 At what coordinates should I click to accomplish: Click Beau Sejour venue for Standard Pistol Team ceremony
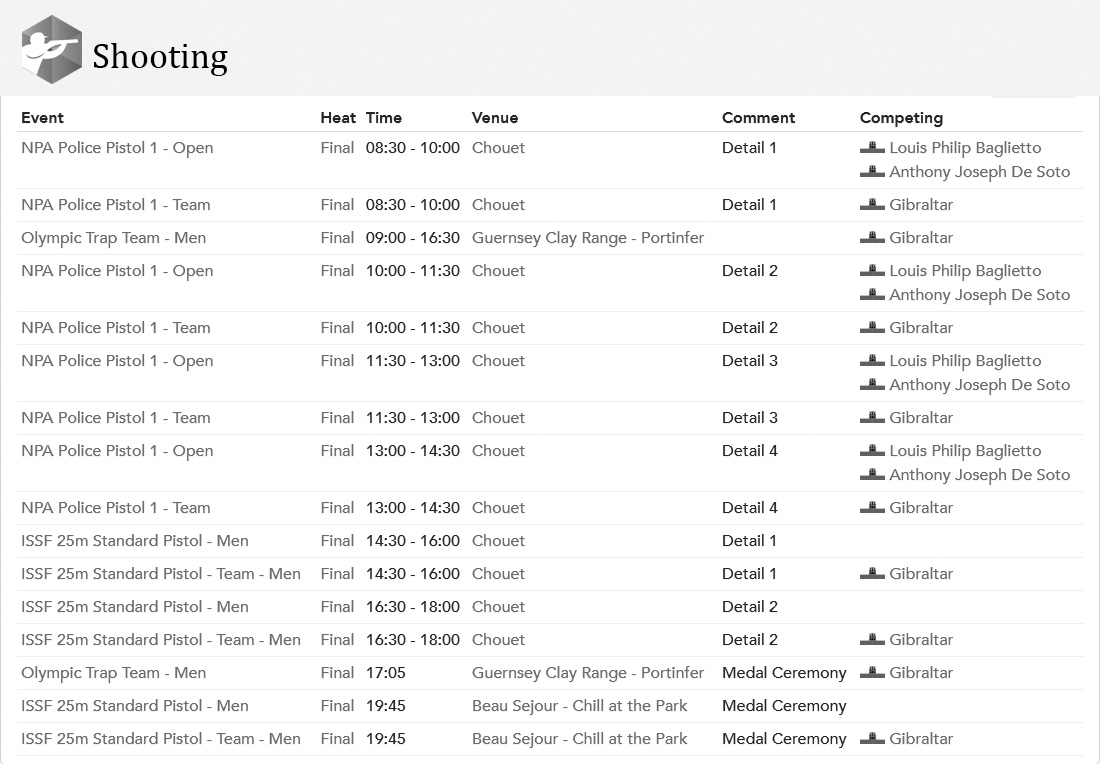coord(579,738)
